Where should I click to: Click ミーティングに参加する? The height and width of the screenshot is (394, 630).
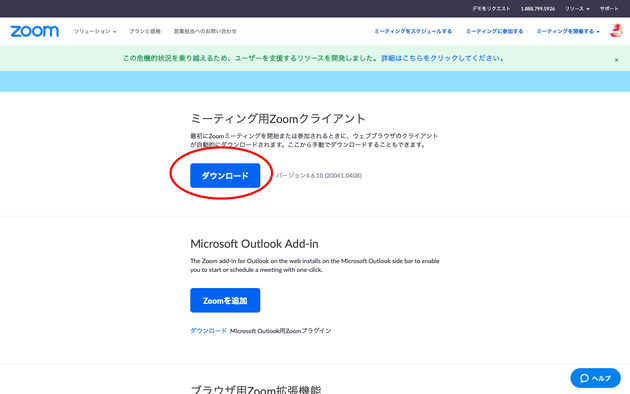(x=494, y=31)
